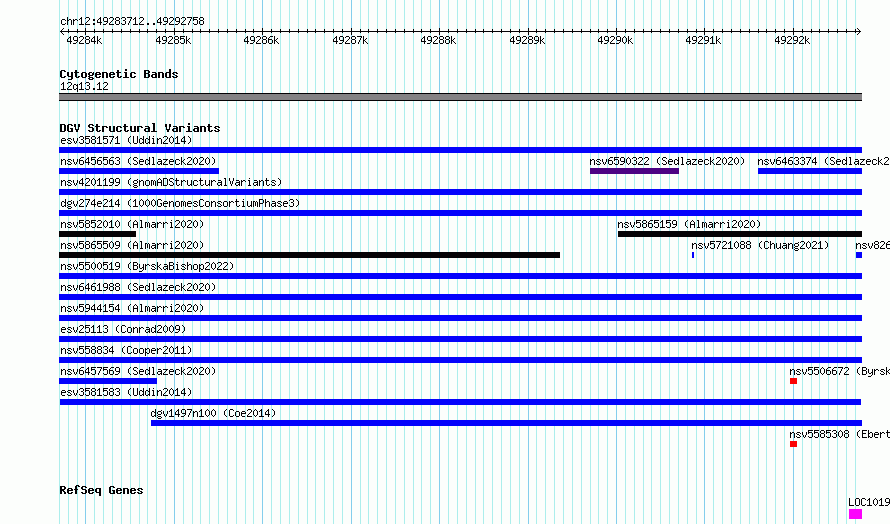Image resolution: width=890 pixels, height=524 pixels.
Task: Click the blue dgv1497n100 variant bar
Action: [x=506, y=423]
